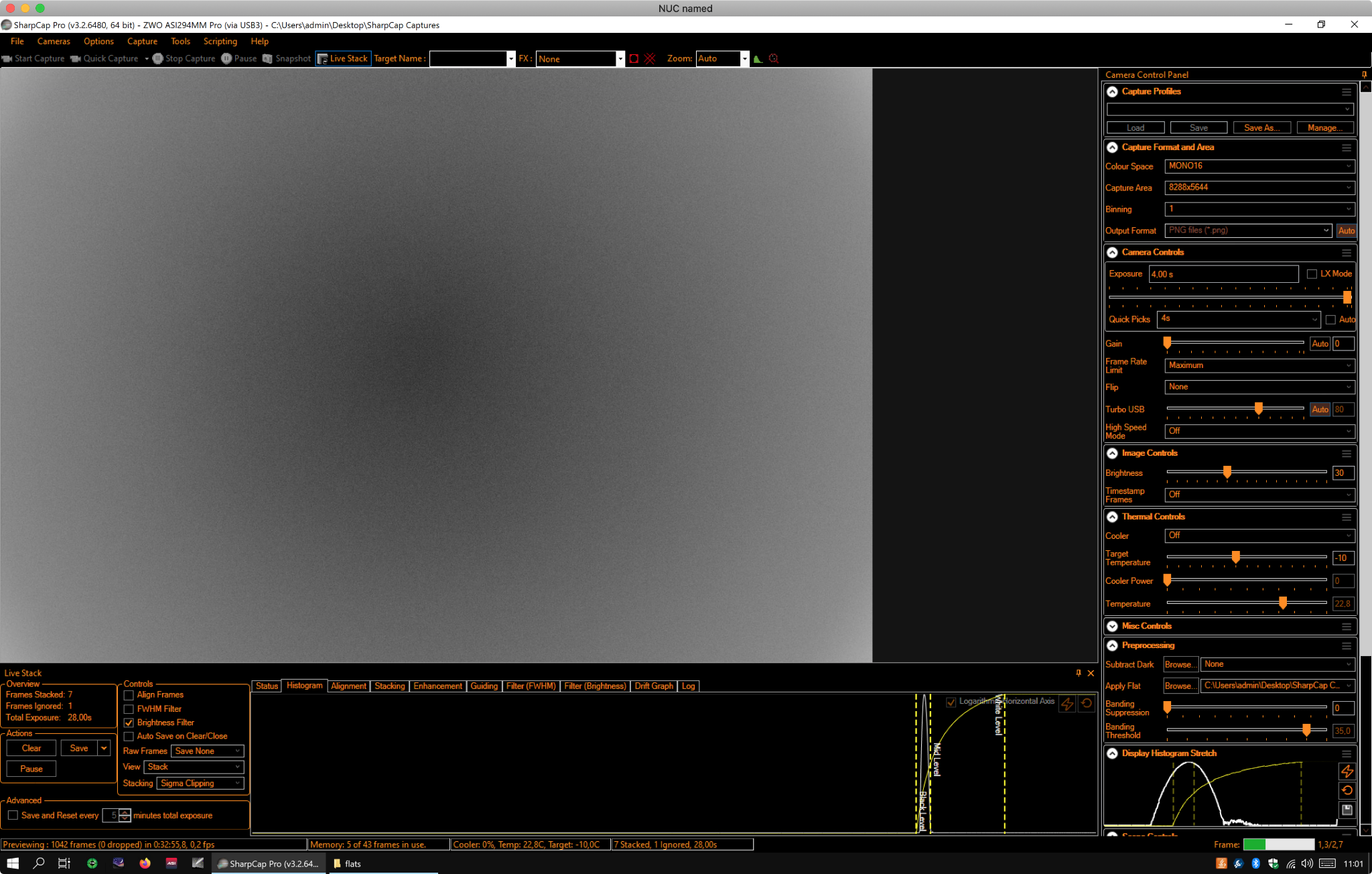1372x874 pixels.
Task: Click the Stop Capture icon
Action: (x=158, y=59)
